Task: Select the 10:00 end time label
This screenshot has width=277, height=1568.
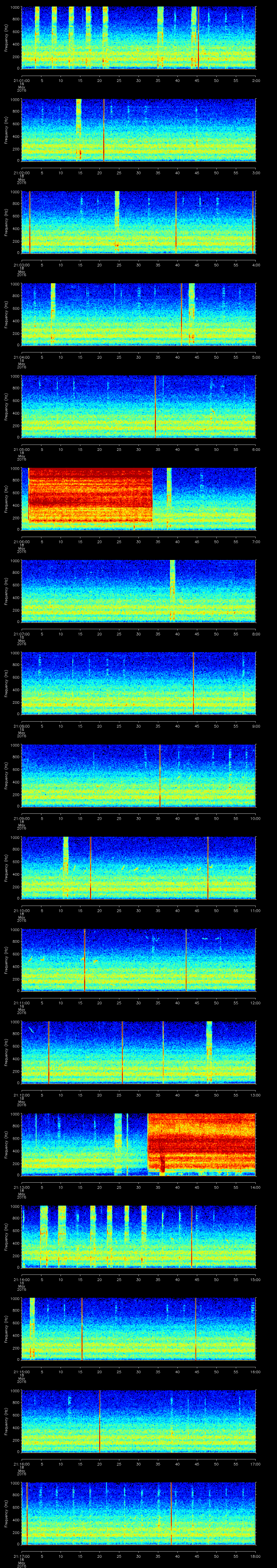Action: 255,819
